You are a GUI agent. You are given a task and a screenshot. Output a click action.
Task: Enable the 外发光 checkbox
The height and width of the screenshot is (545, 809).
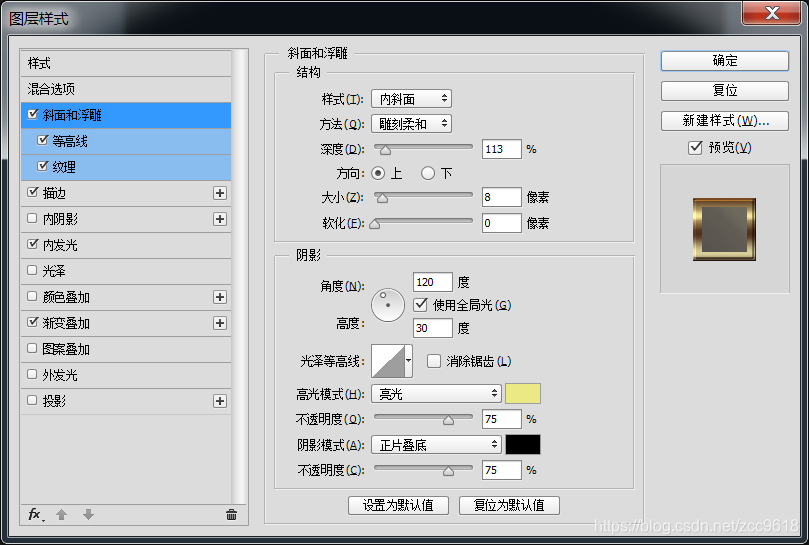32,374
